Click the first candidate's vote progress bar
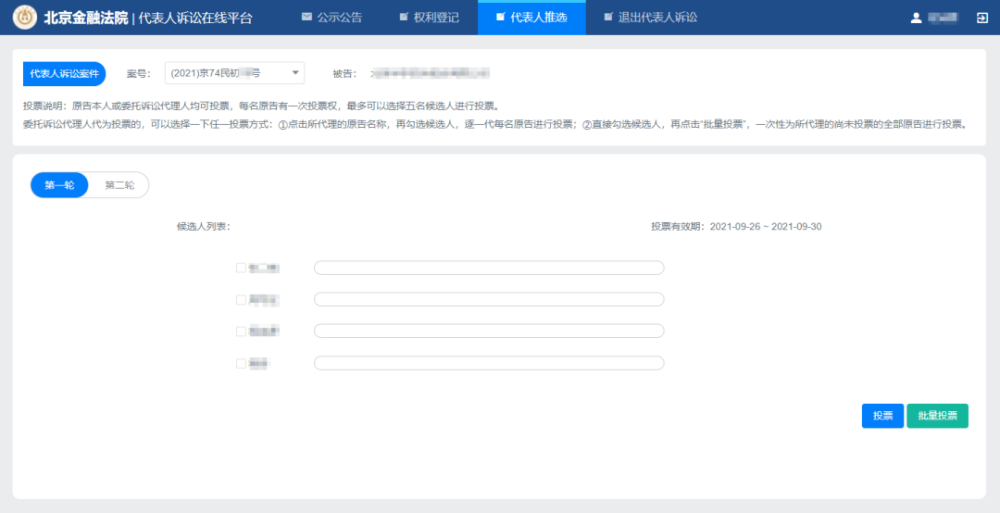 (489, 267)
